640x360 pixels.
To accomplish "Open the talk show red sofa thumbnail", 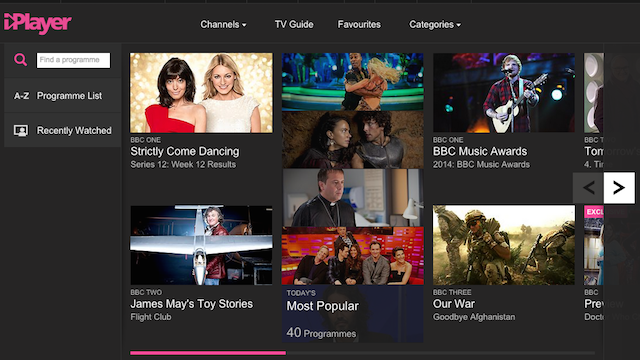I will click(353, 256).
